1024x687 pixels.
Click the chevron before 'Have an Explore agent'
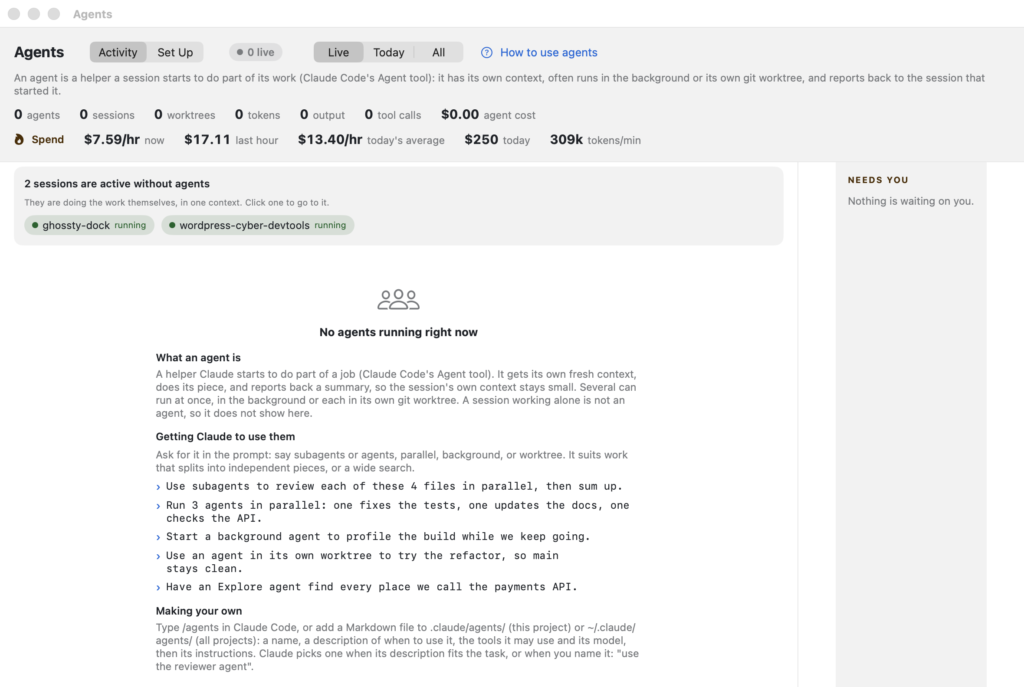[x=158, y=588]
